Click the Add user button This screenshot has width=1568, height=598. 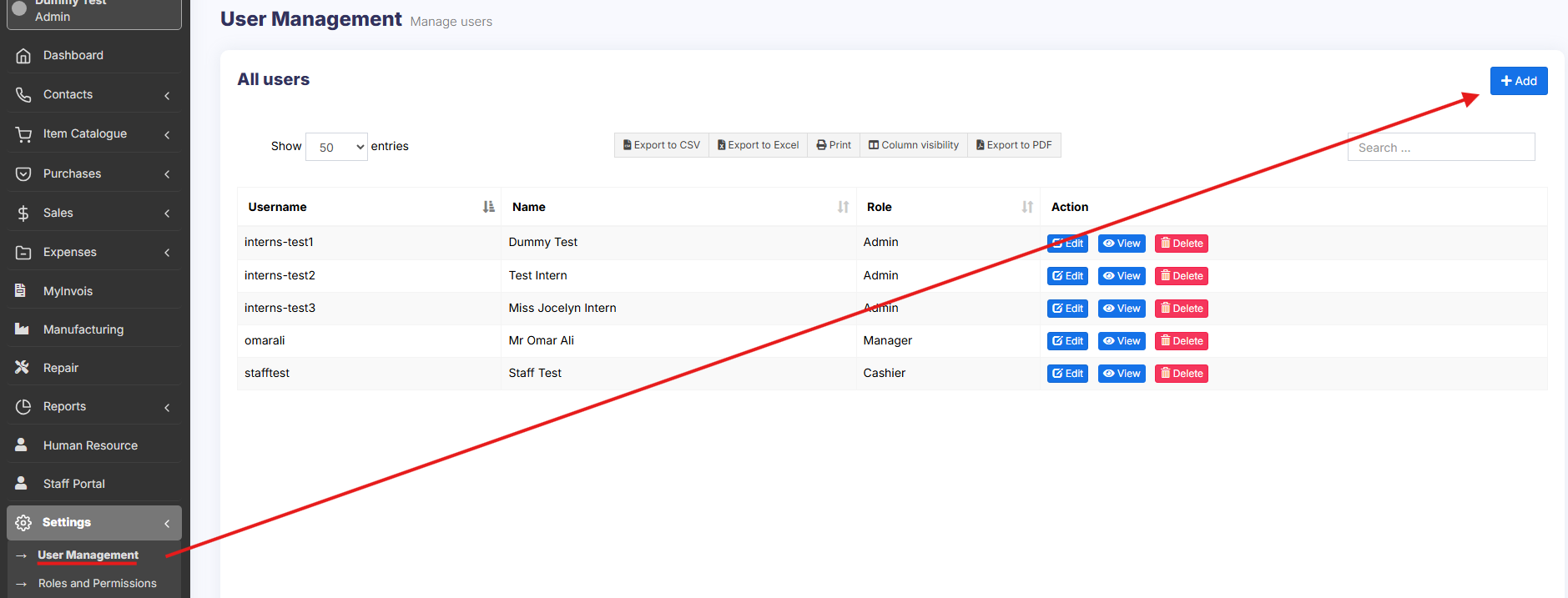(x=1518, y=81)
